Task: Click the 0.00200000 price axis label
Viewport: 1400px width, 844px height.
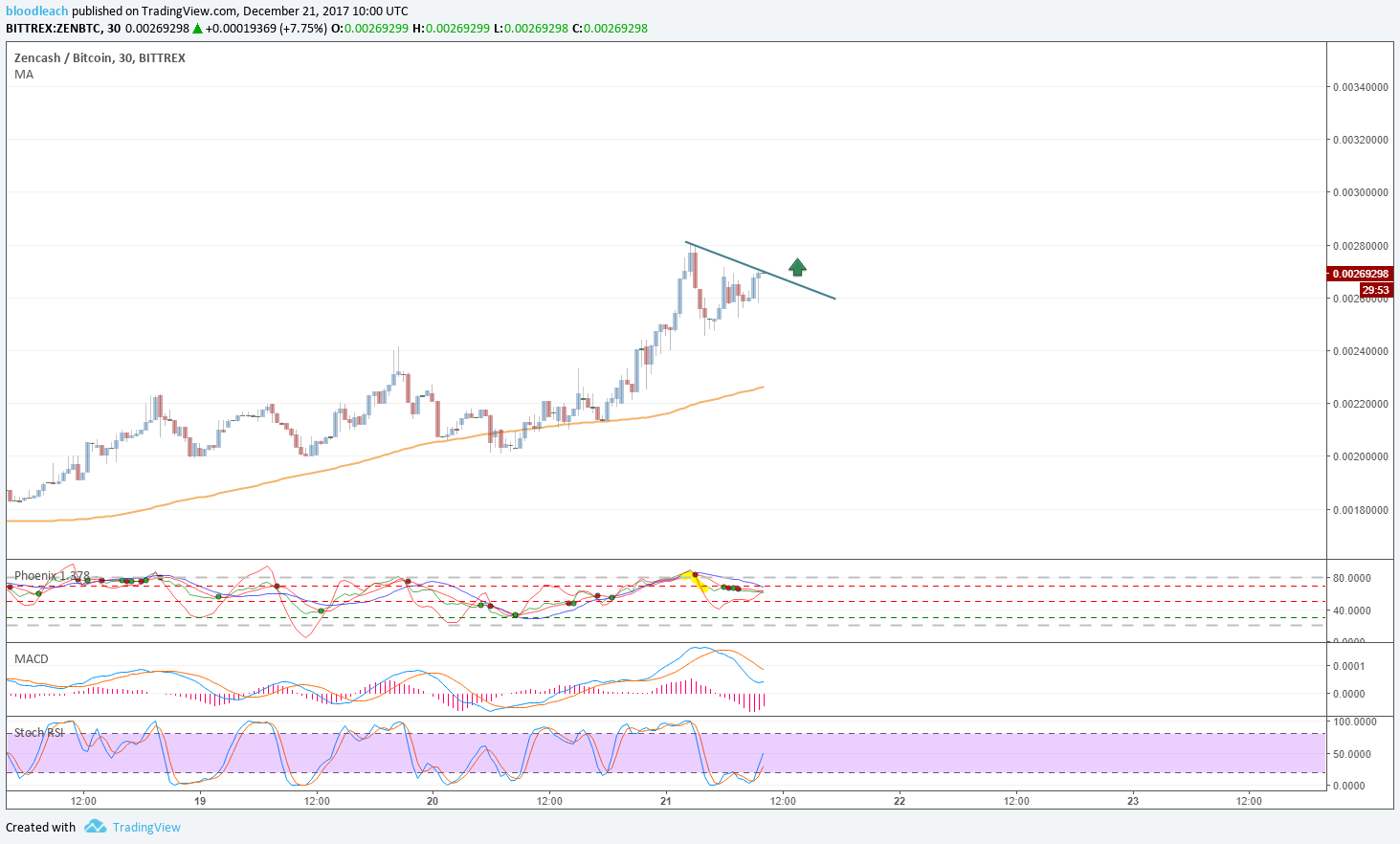Action: 1360,456
